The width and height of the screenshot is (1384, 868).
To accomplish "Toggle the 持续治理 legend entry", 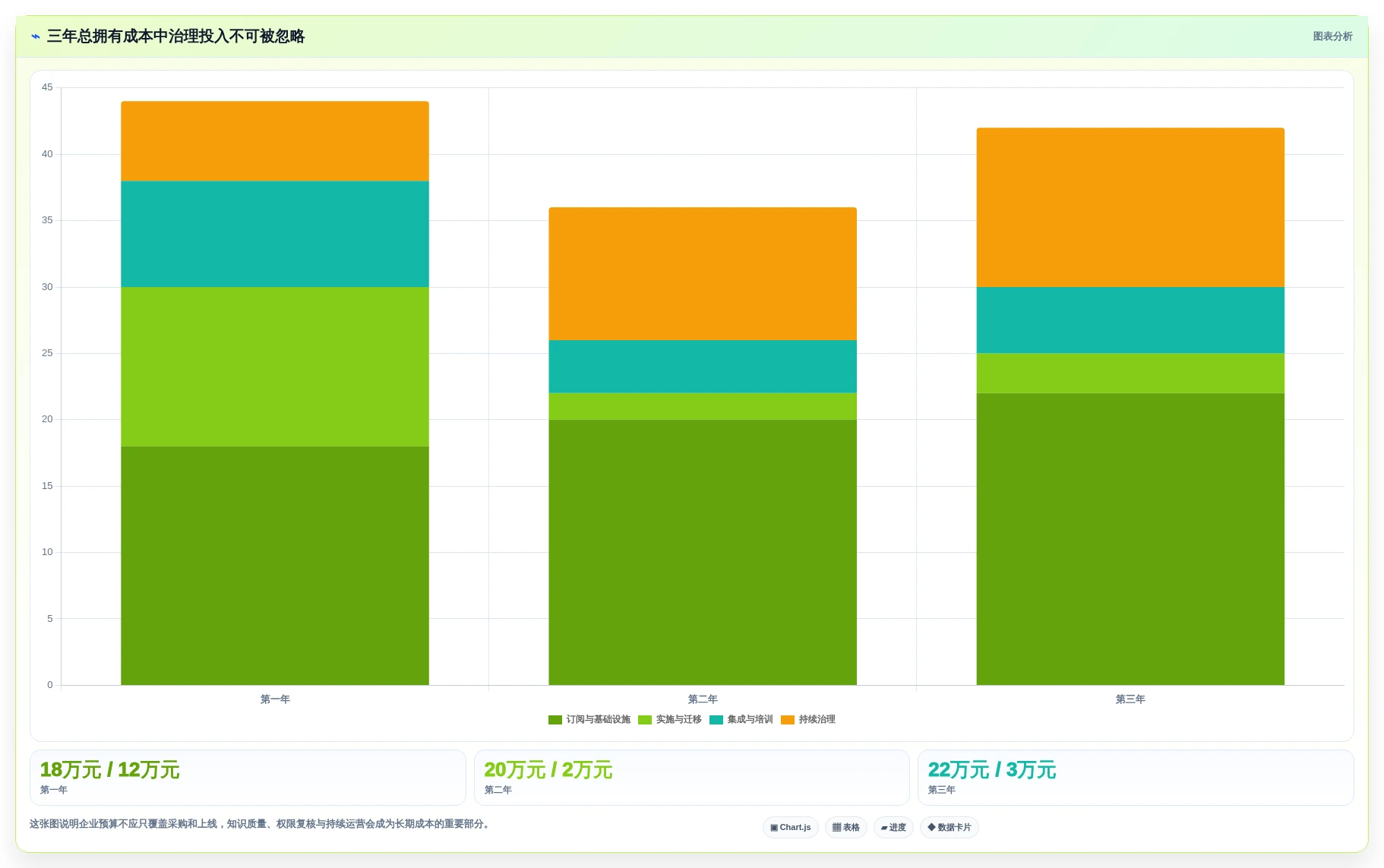I will pos(808,719).
